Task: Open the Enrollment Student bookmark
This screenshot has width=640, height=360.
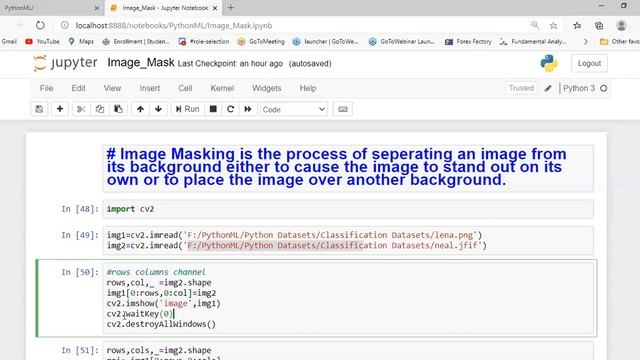Action: 136,42
